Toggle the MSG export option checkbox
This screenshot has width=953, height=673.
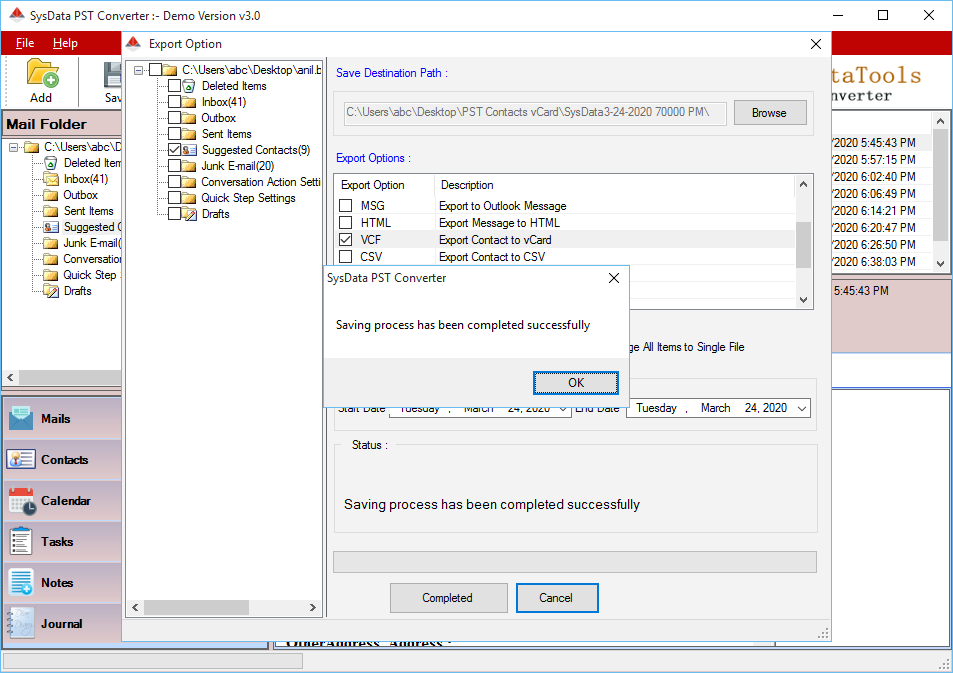(345, 205)
